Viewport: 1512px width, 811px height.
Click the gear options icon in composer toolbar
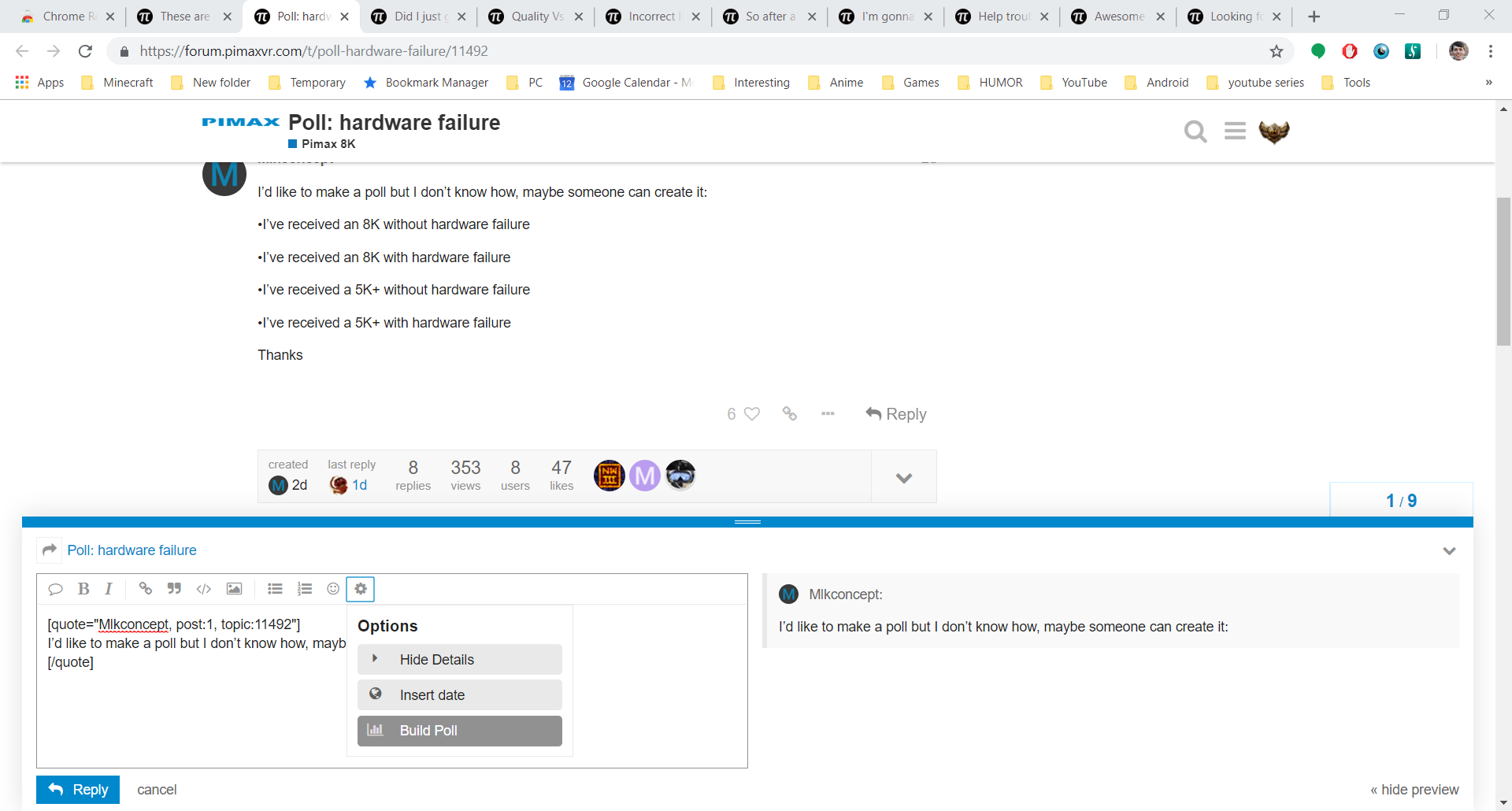point(361,589)
